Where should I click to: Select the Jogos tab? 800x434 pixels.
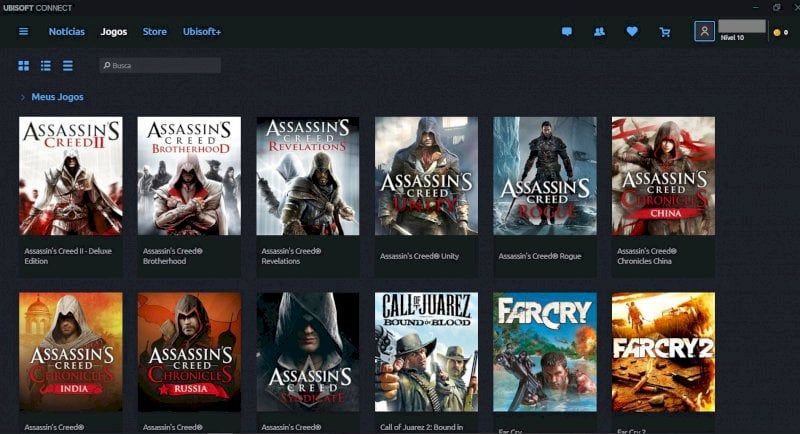[x=114, y=32]
